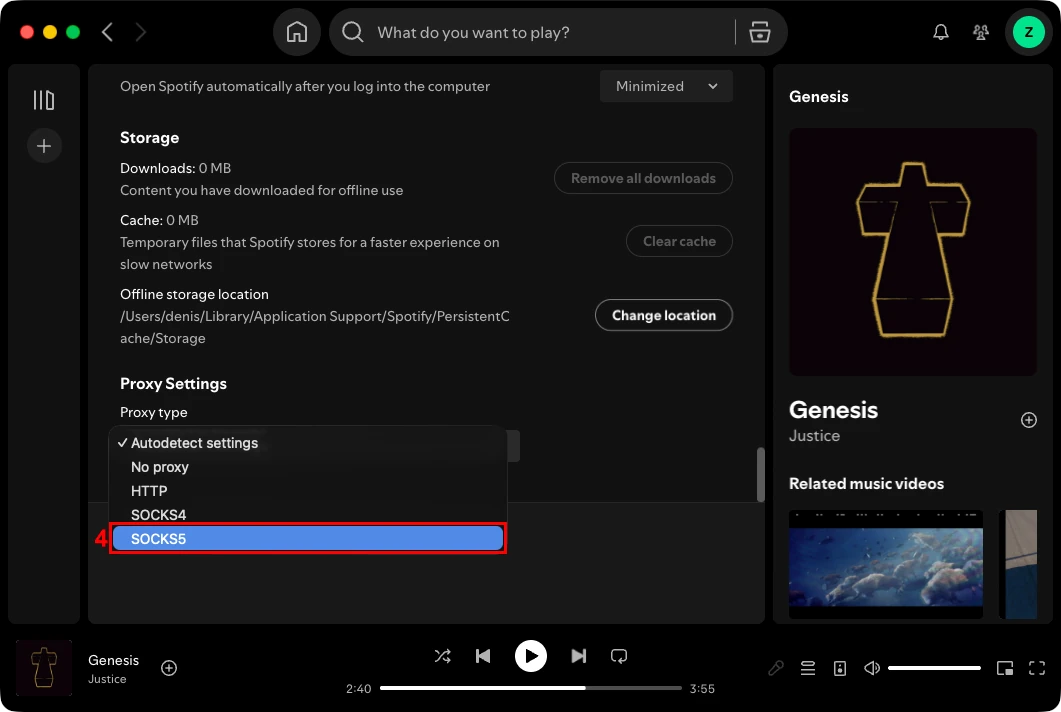
Task: Choose No proxy option
Action: [308, 467]
